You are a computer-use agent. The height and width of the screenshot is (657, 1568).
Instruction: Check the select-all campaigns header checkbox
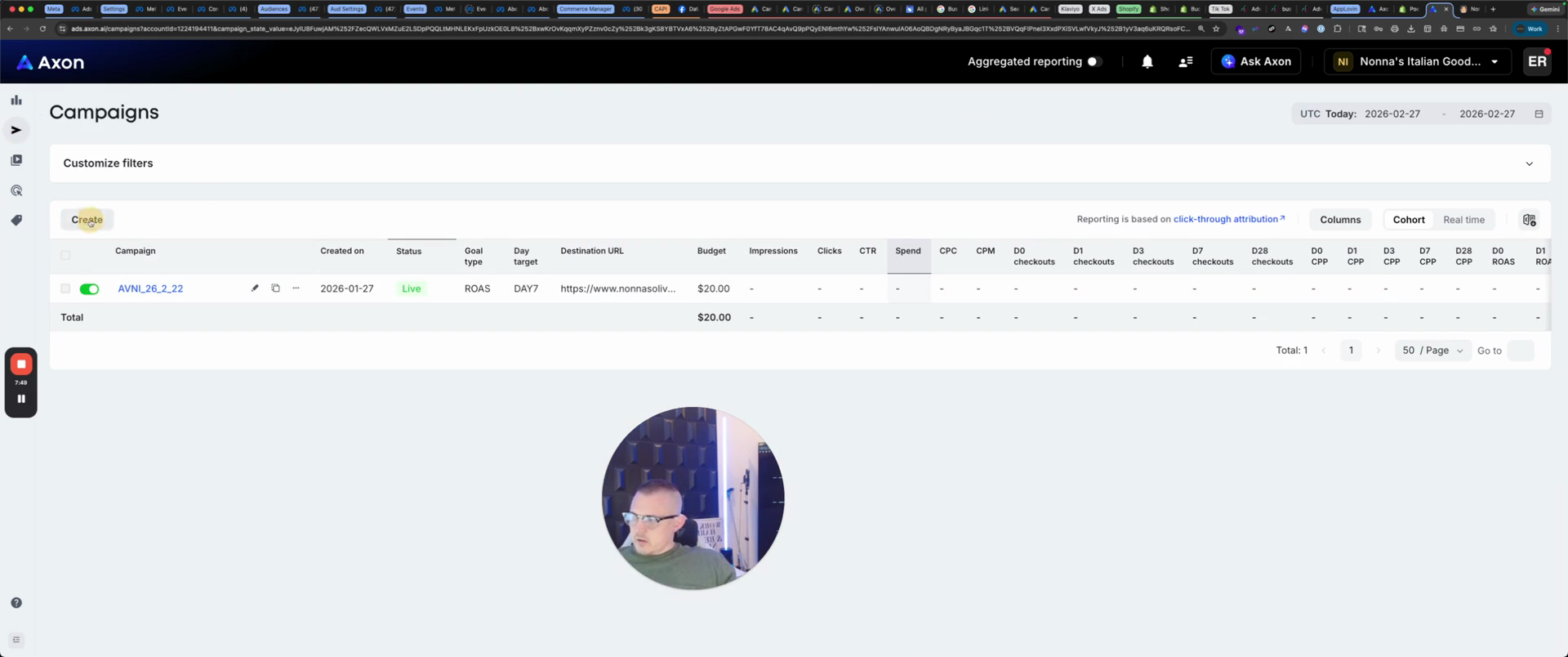click(65, 255)
